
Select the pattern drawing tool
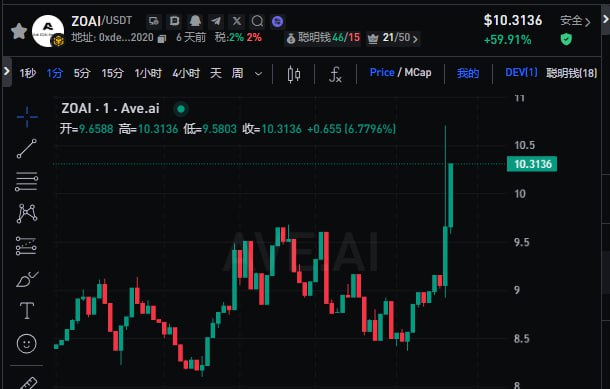tap(27, 213)
